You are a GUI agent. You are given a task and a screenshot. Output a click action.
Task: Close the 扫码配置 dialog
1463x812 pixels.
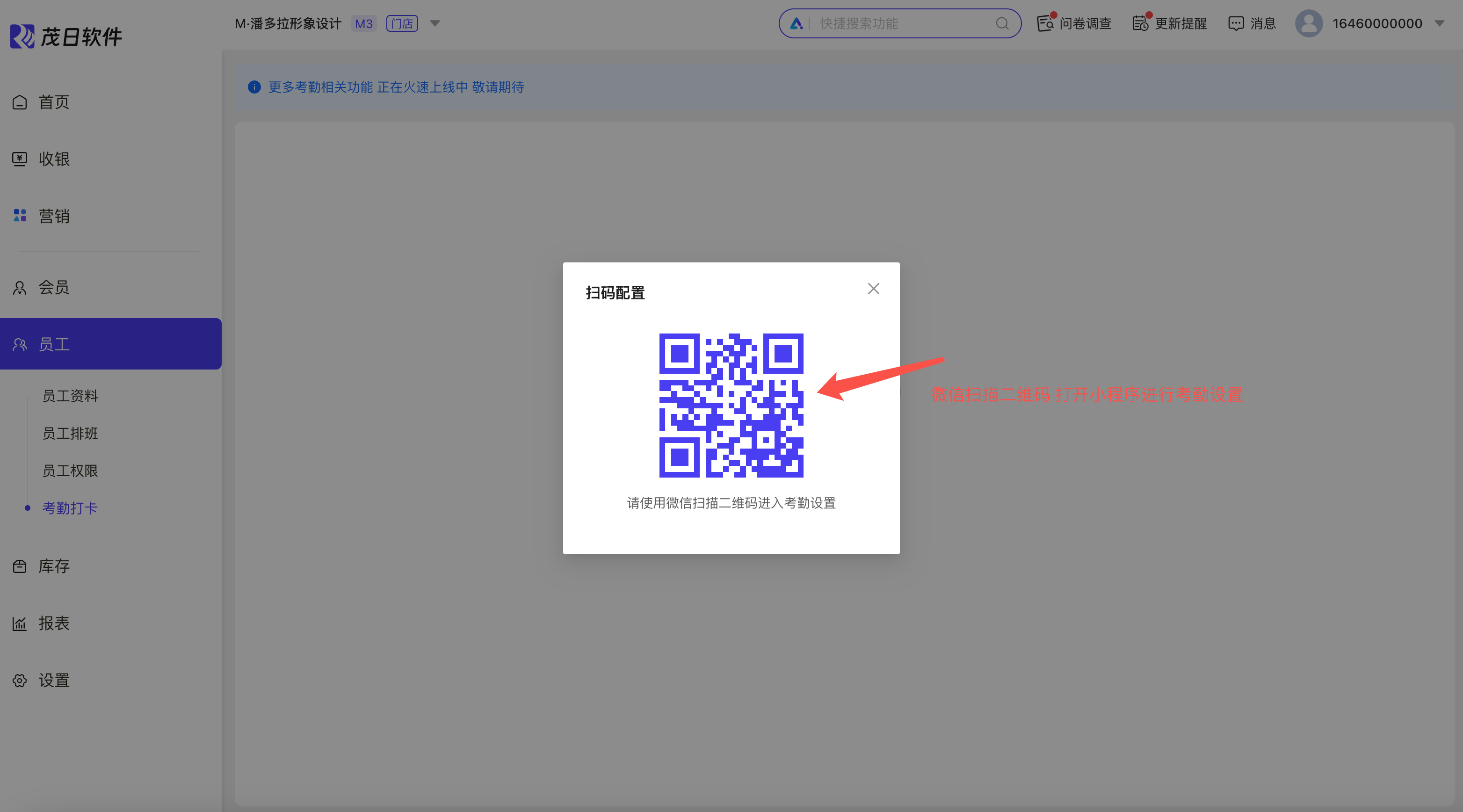coord(874,289)
